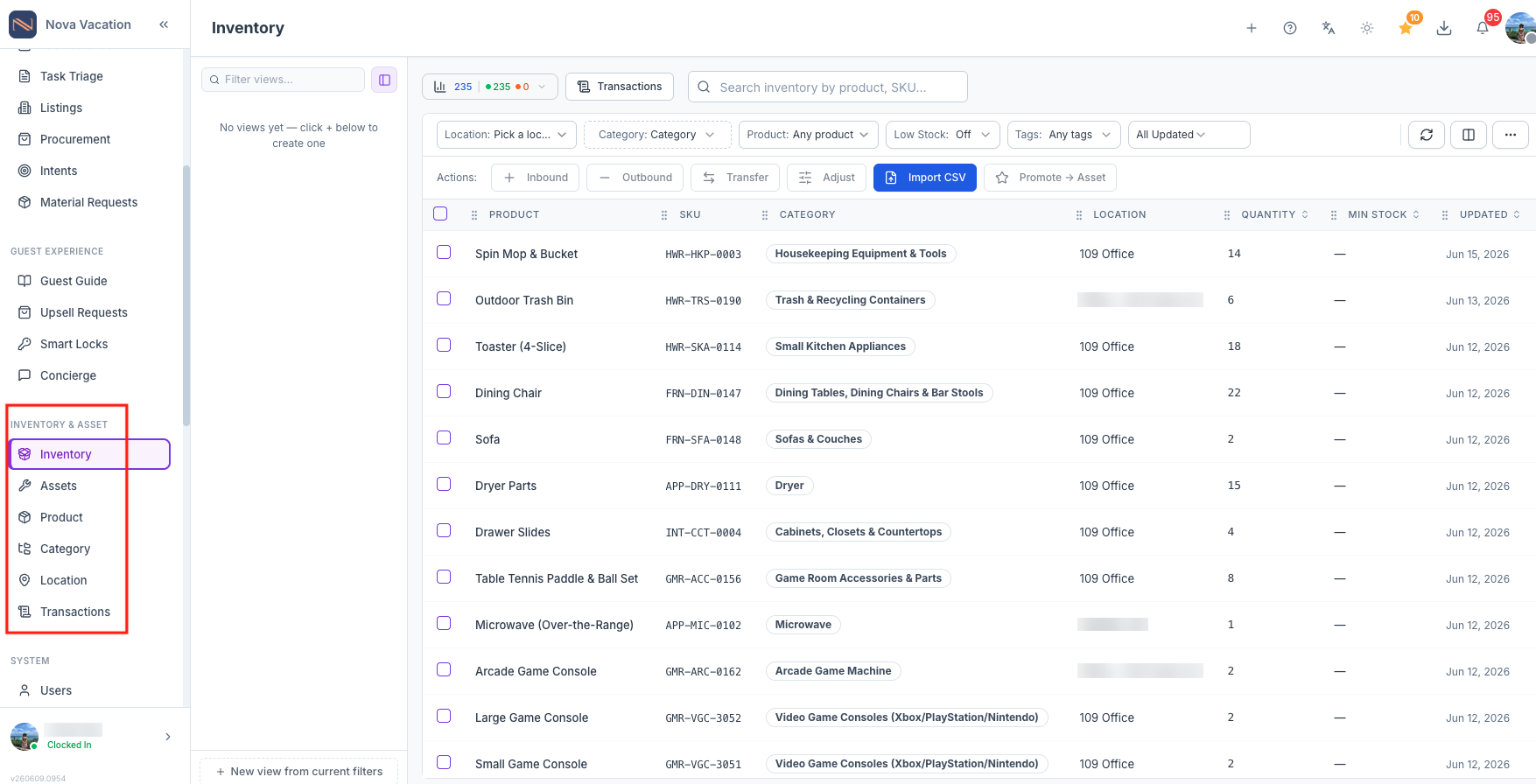The width and height of the screenshot is (1536, 784).
Task: Check the Dryer Parts row
Action: tap(444, 484)
